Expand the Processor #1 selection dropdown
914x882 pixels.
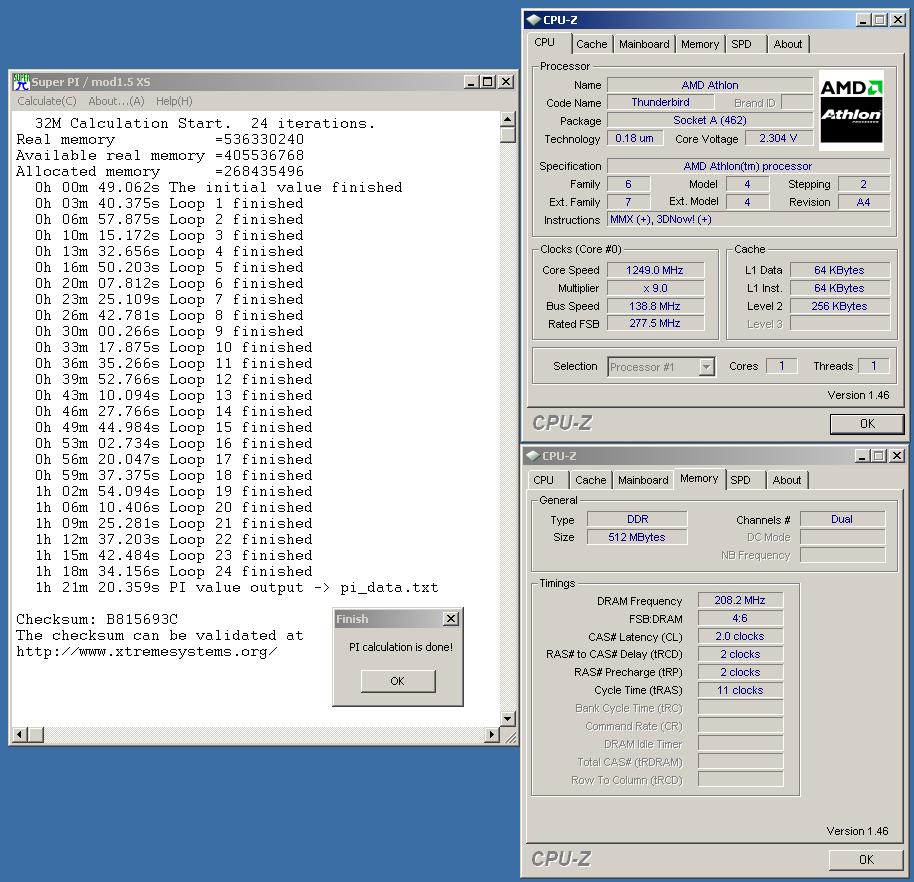click(706, 367)
